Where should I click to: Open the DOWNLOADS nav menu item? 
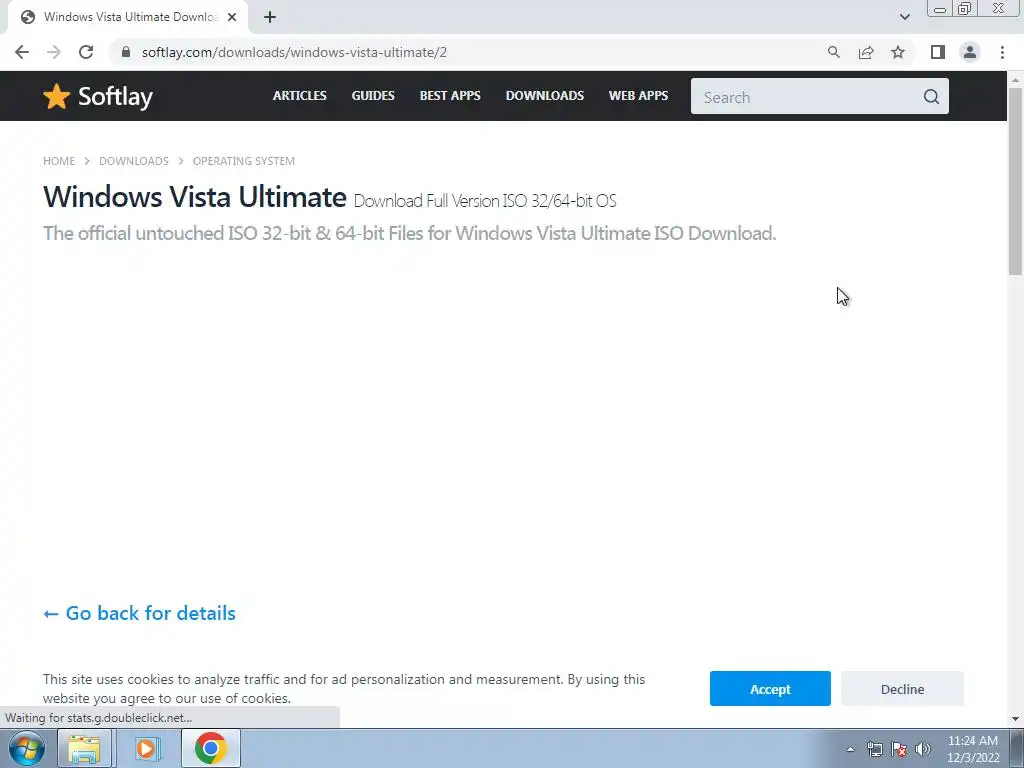[x=545, y=95]
